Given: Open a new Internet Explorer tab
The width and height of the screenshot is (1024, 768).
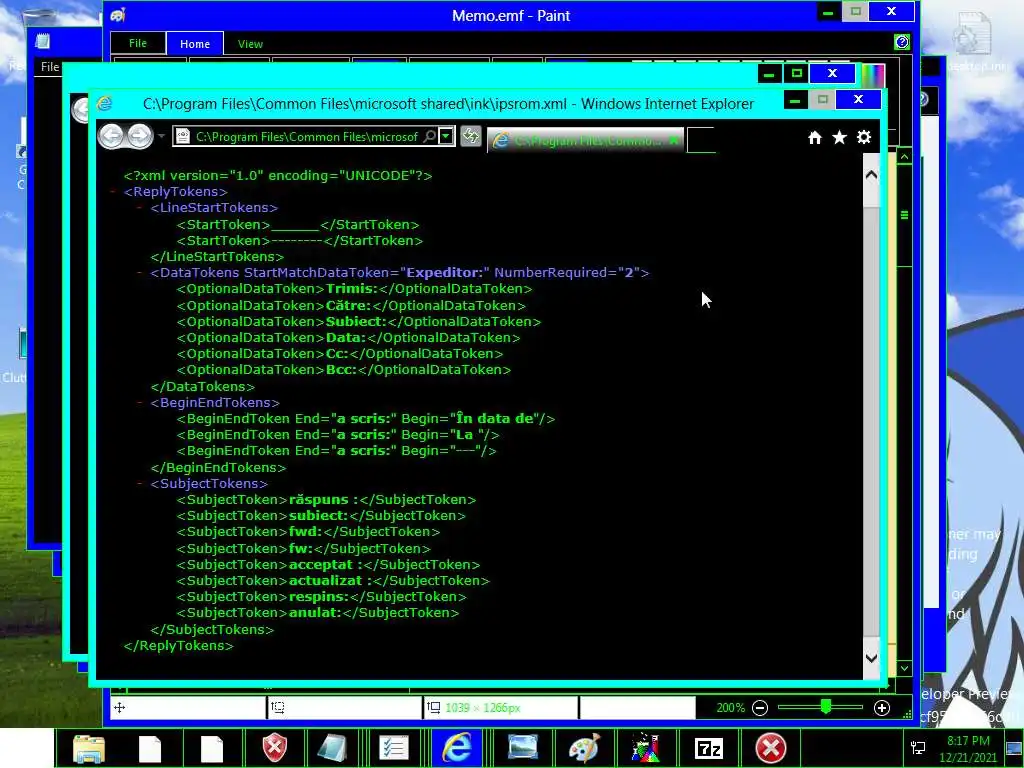Looking at the screenshot, I should (x=701, y=140).
